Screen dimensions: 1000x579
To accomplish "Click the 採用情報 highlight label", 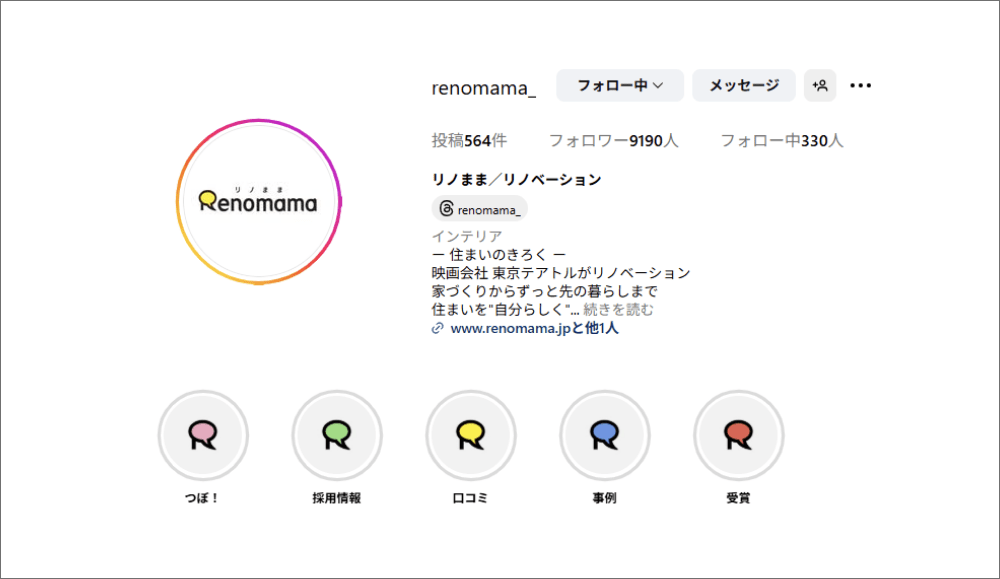I will pos(337,498).
